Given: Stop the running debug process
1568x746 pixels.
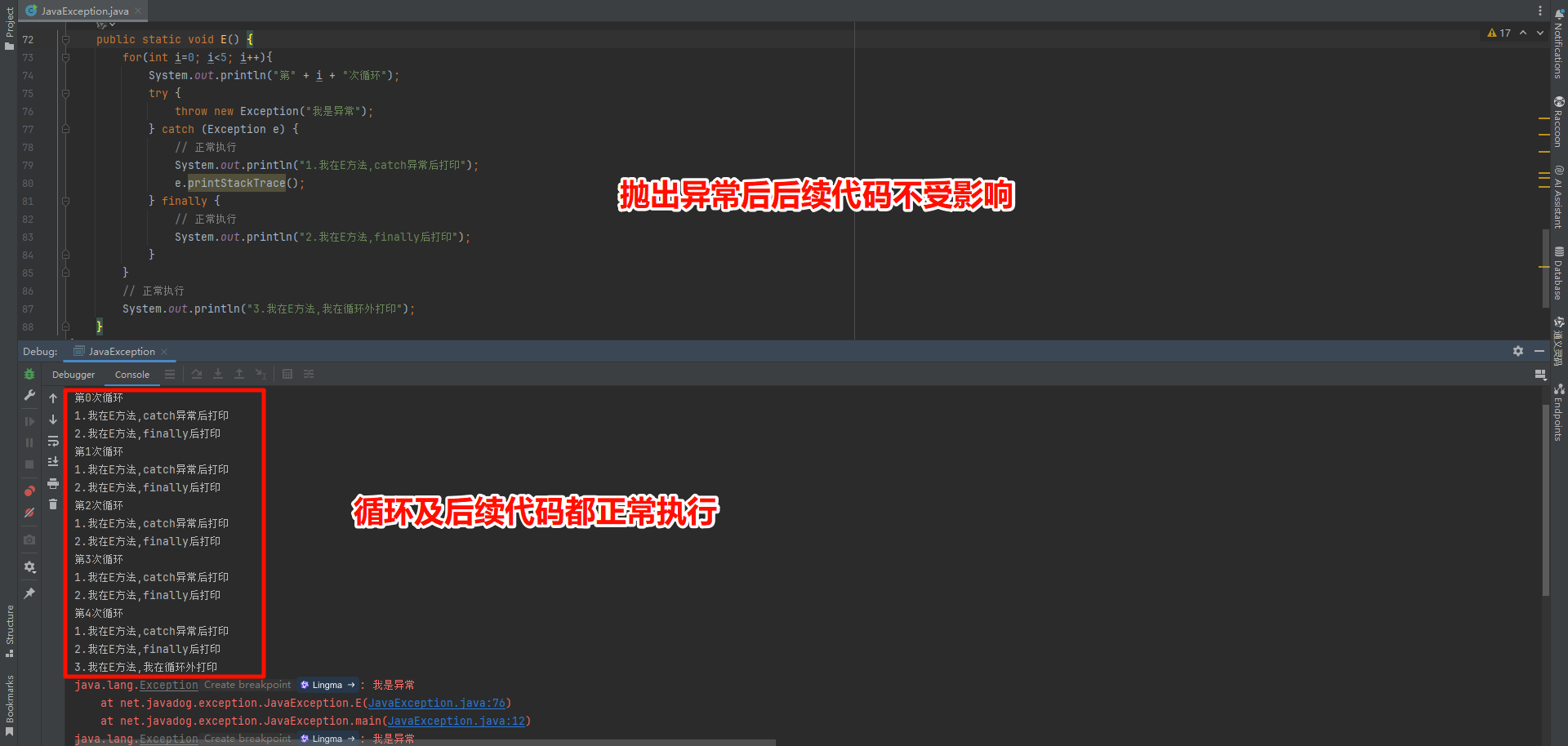Looking at the screenshot, I should (x=29, y=463).
